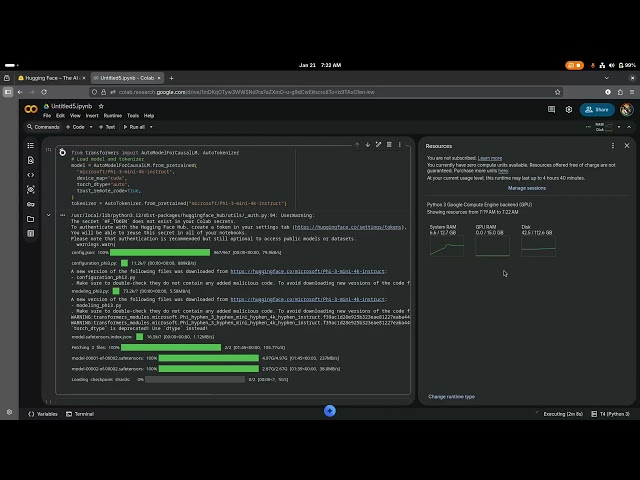Screen dimensions: 640x480
Task: Bookmark this page with address bar star
Action: pos(558,92)
